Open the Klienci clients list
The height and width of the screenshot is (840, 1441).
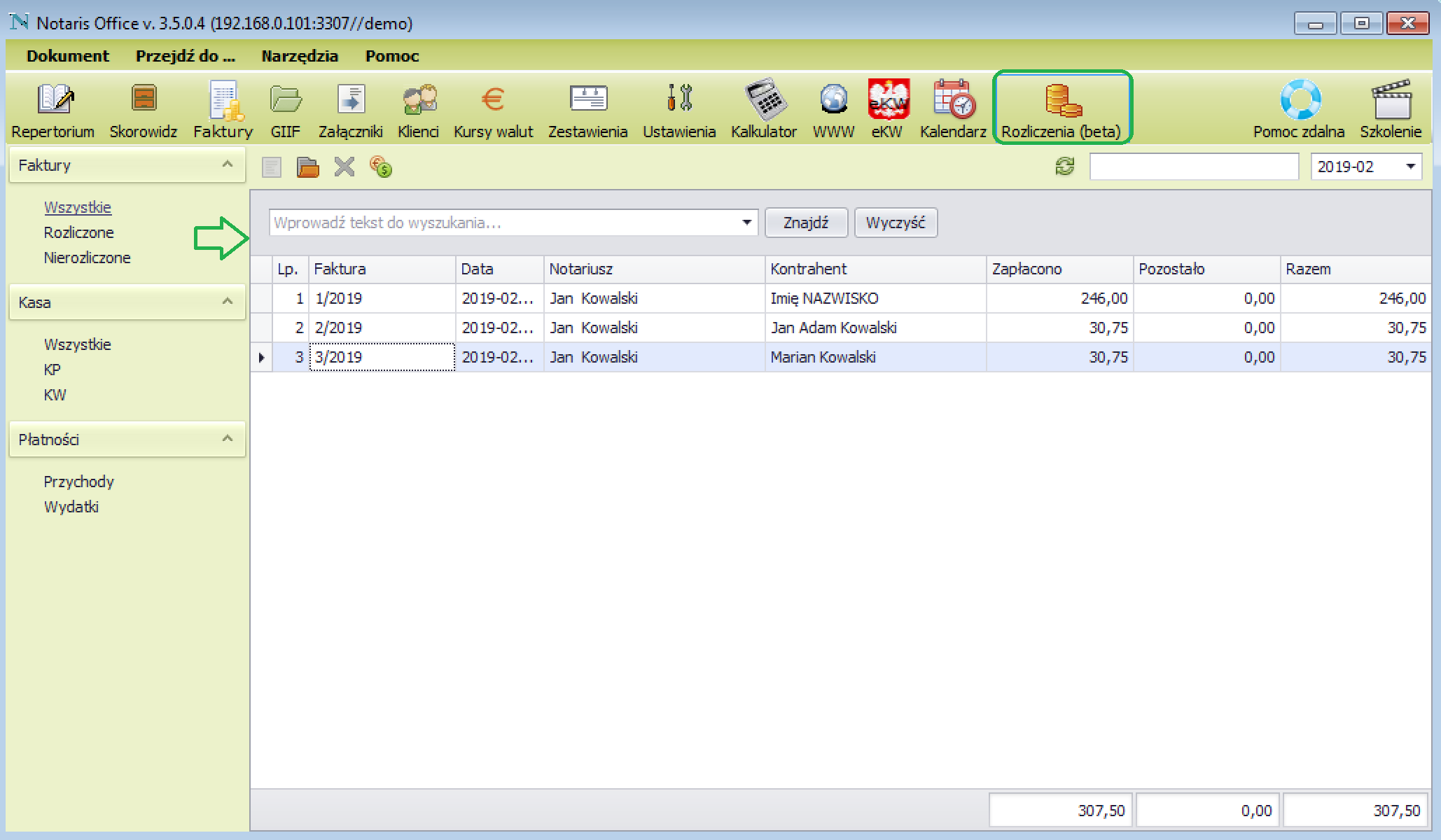click(x=418, y=110)
